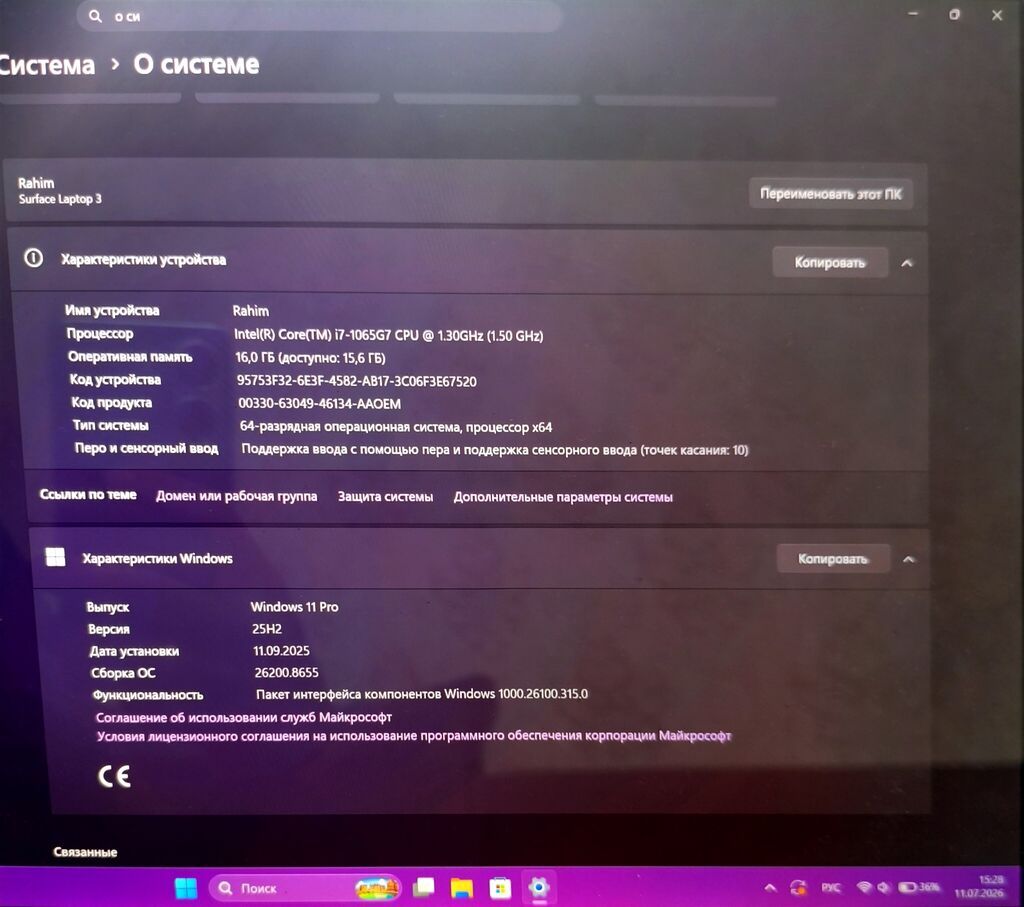Image resolution: width=1024 pixels, height=907 pixels.
Task: Click install date 11.09.2025
Action: 281,650
